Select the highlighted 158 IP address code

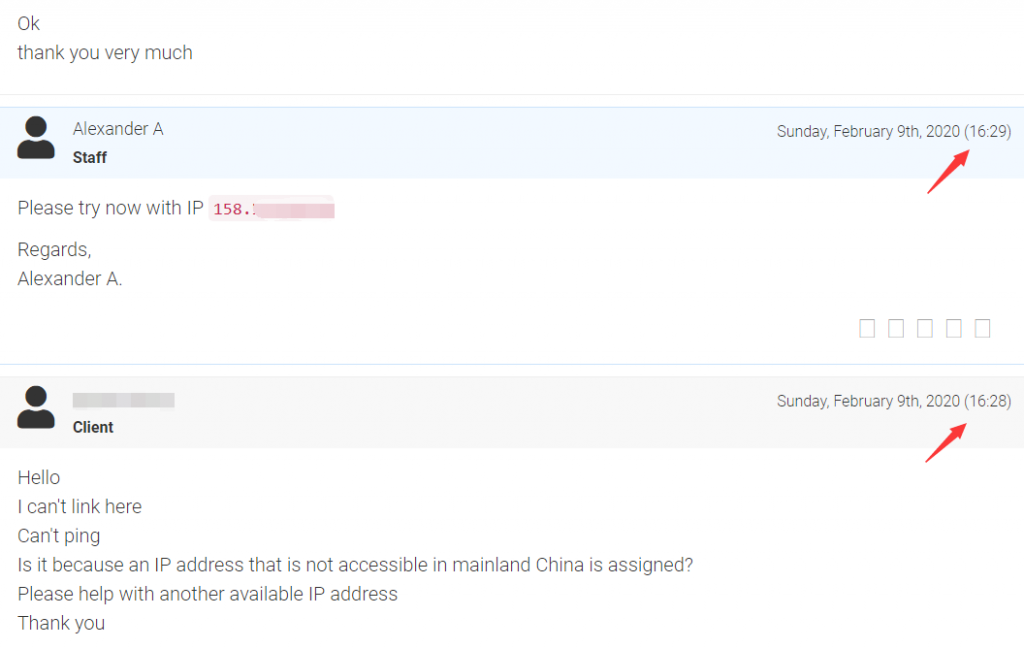coord(272,209)
